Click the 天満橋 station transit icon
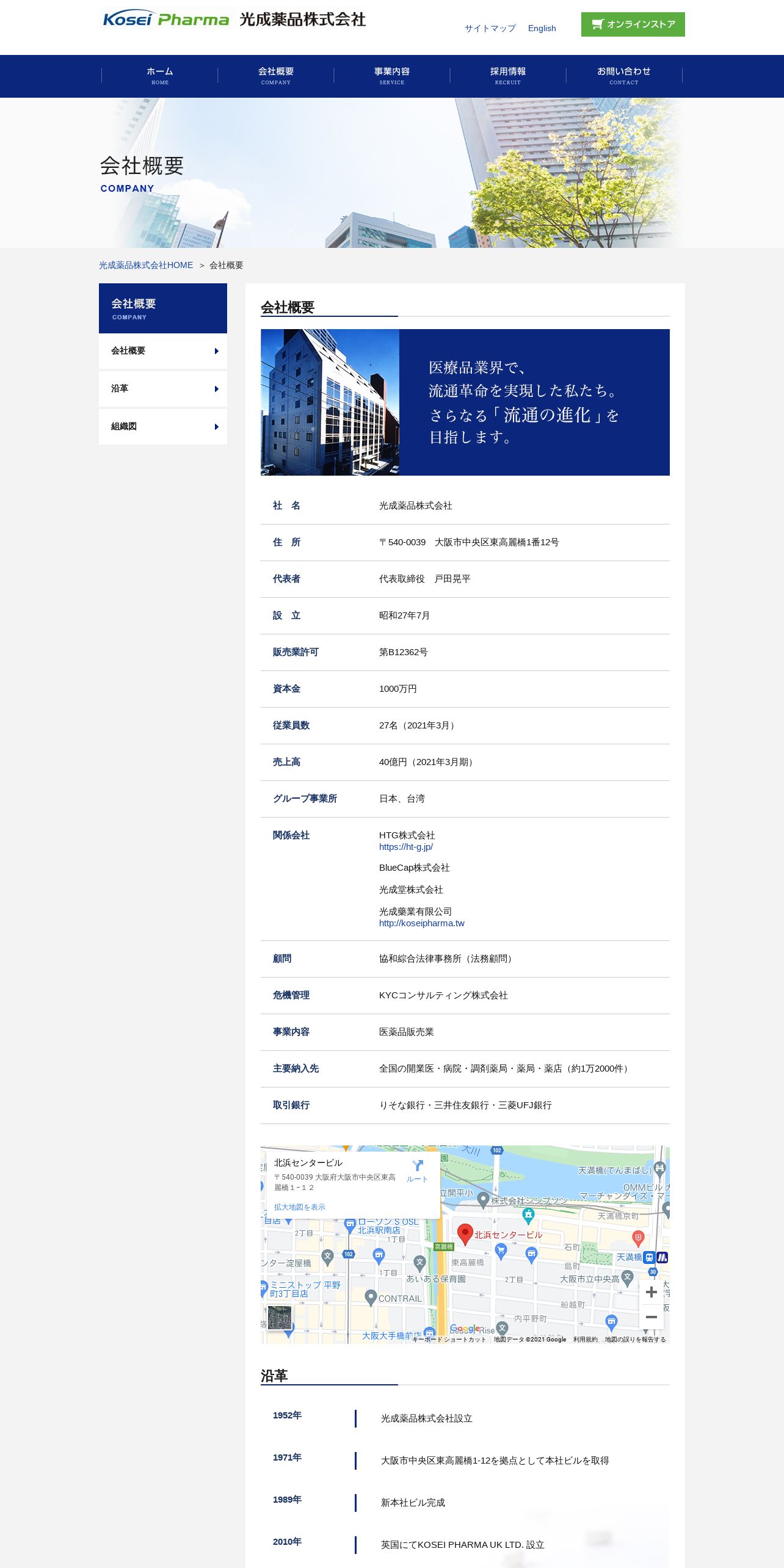 pyautogui.click(x=649, y=1257)
